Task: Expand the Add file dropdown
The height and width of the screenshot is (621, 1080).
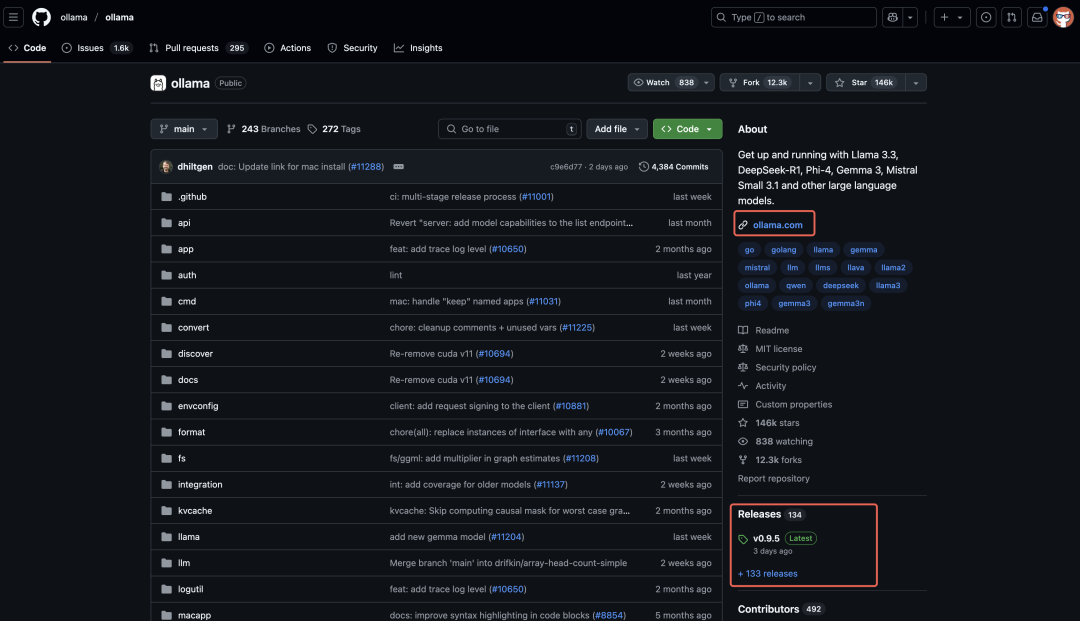Action: click(x=616, y=129)
